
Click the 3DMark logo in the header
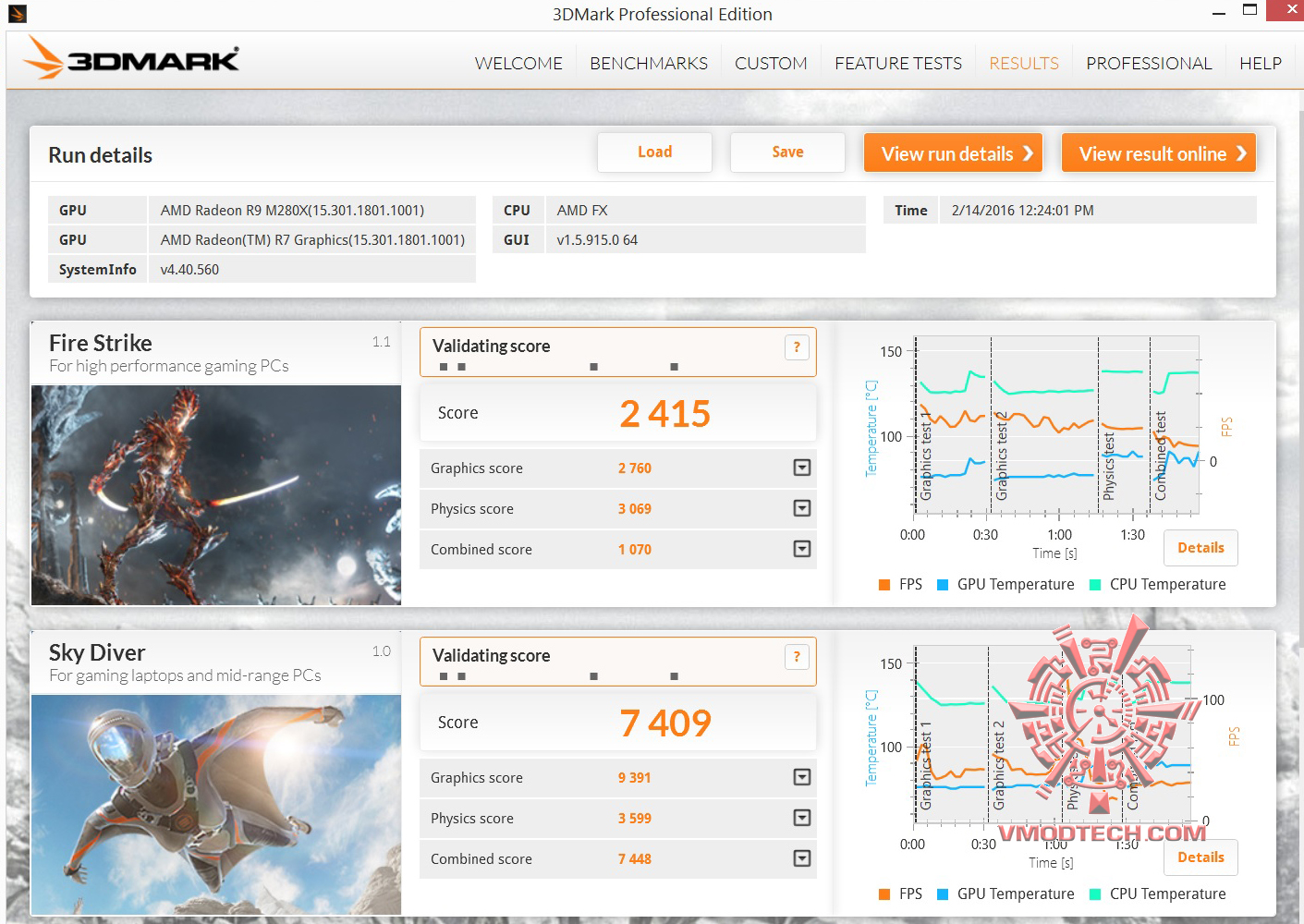[x=131, y=58]
